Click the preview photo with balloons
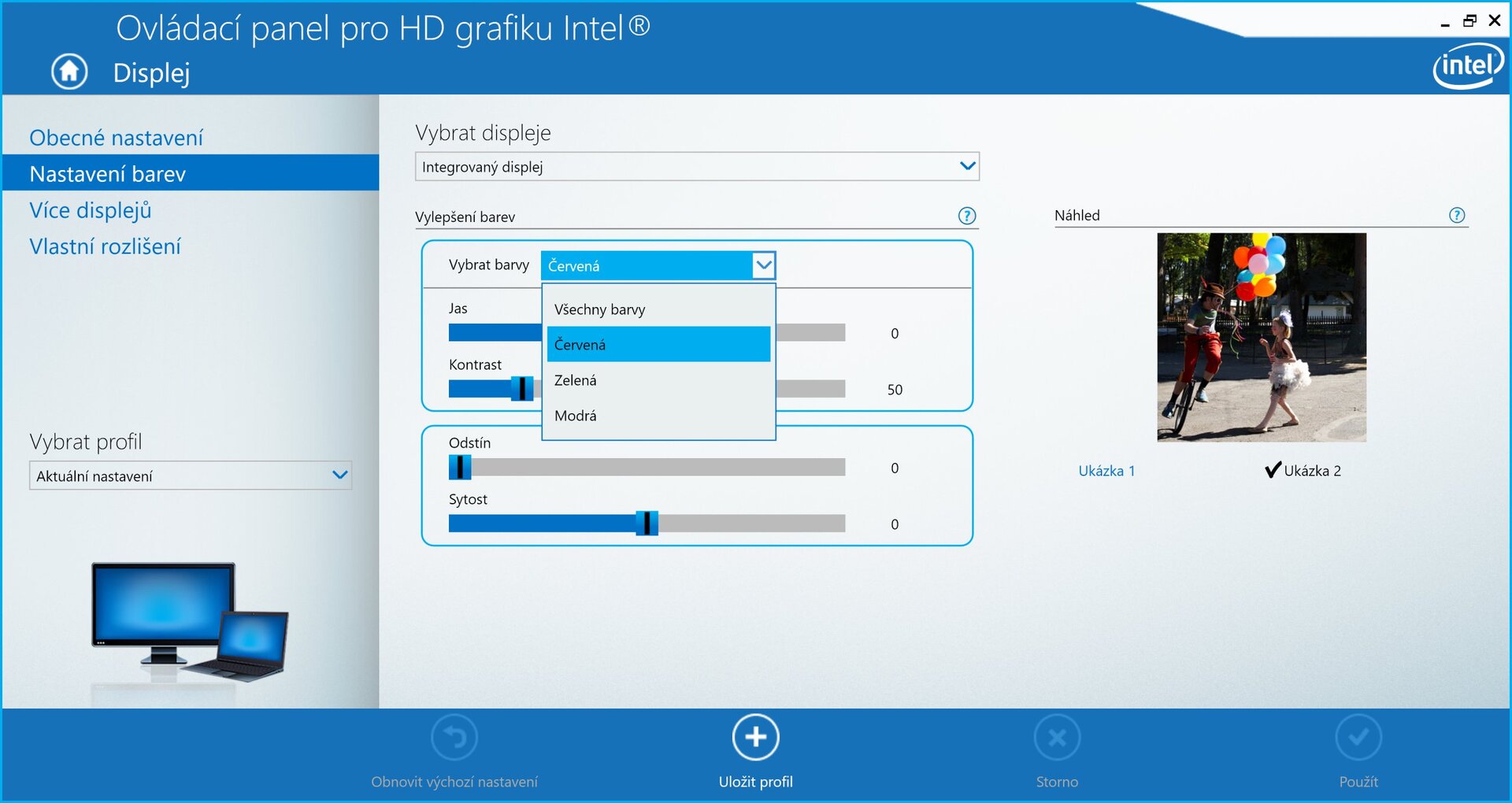This screenshot has height=803, width=1512. (1262, 337)
